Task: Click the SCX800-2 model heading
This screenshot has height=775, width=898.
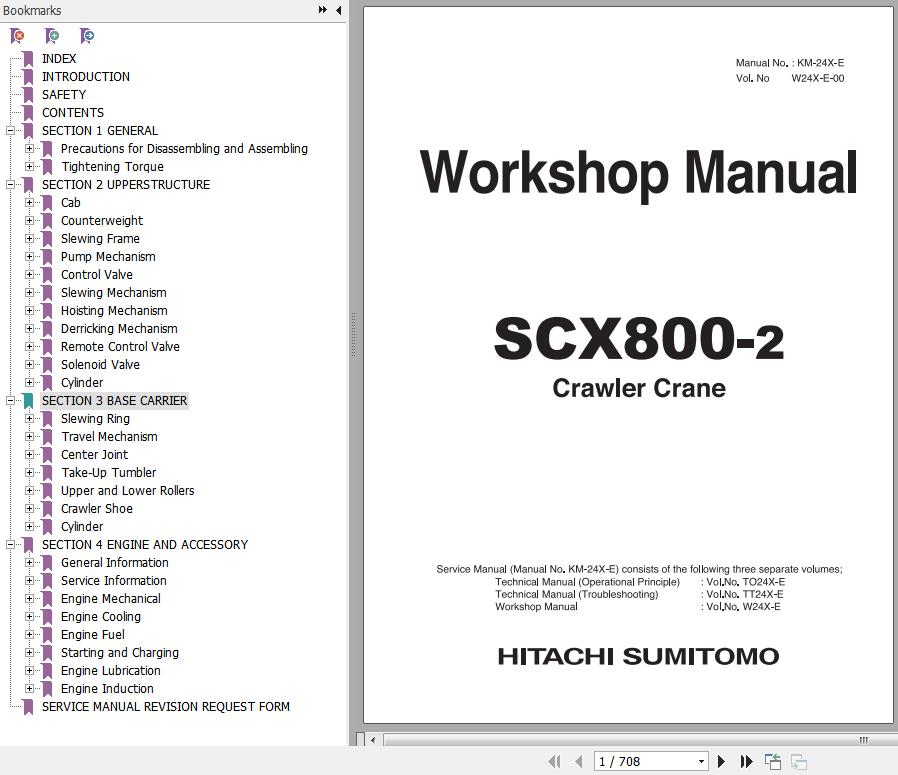Action: click(639, 339)
